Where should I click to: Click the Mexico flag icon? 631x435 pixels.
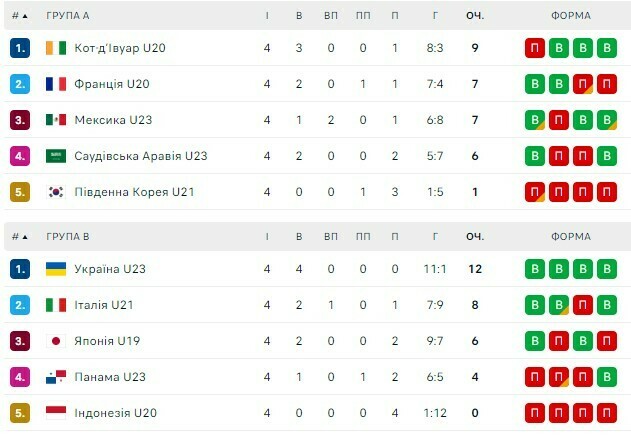[x=56, y=120]
